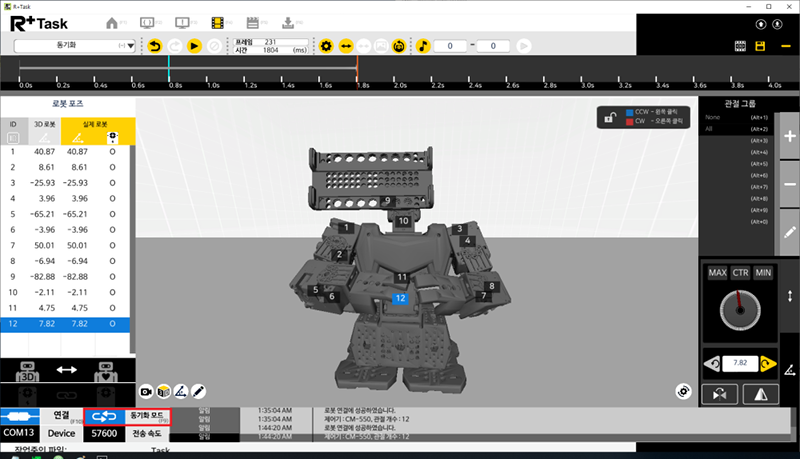Click the CTR center value button

point(740,272)
